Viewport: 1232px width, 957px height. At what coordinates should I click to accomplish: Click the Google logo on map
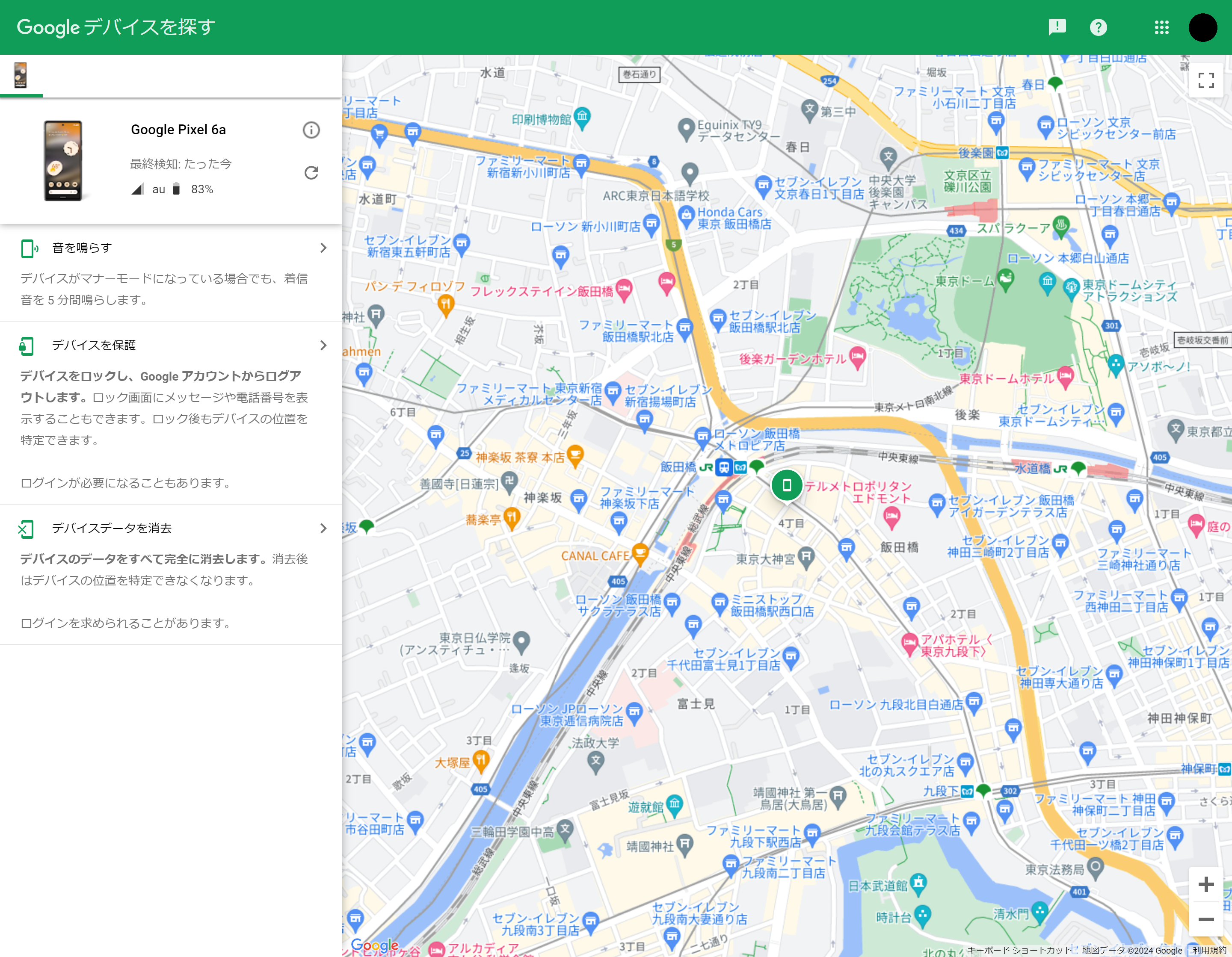pyautogui.click(x=374, y=946)
